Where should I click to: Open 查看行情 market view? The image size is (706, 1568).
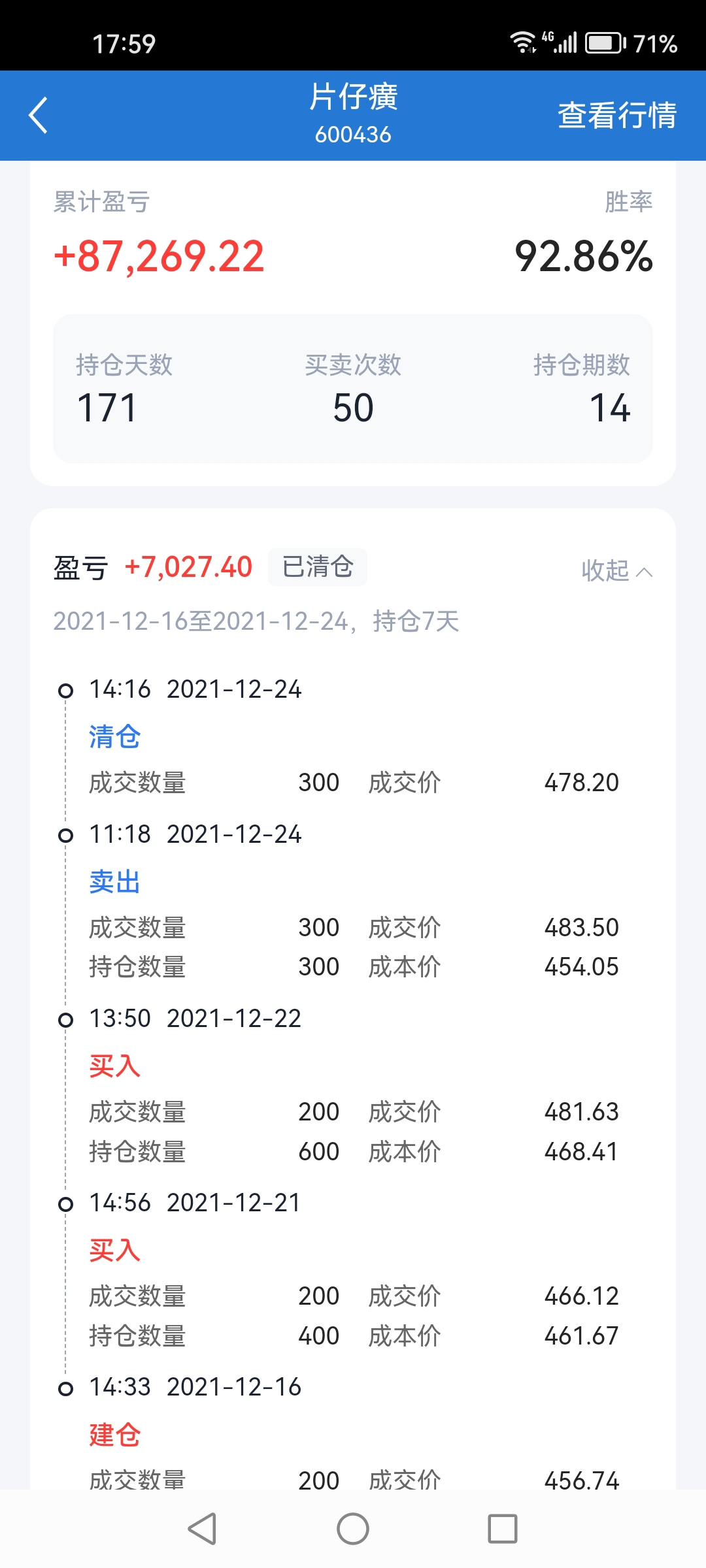pos(616,116)
